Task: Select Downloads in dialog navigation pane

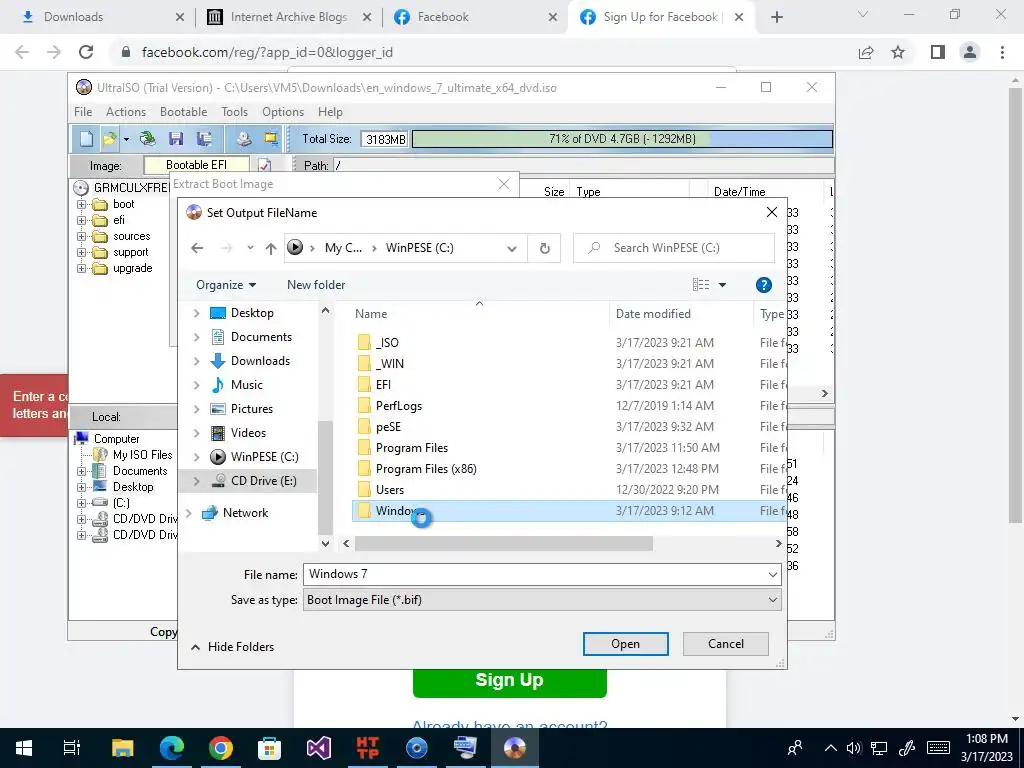Action: pos(260,361)
